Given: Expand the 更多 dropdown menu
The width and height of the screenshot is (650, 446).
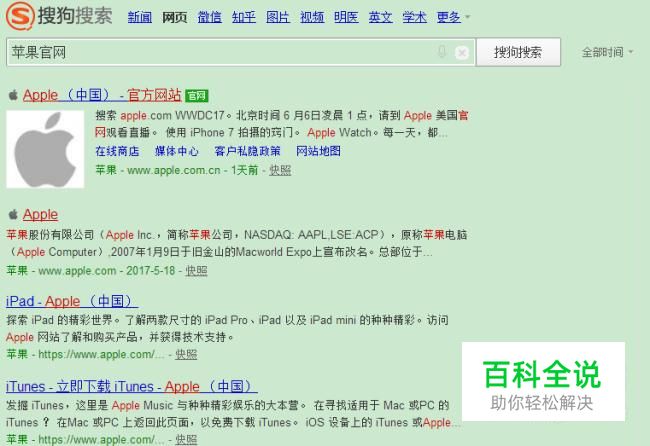Looking at the screenshot, I should (453, 17).
